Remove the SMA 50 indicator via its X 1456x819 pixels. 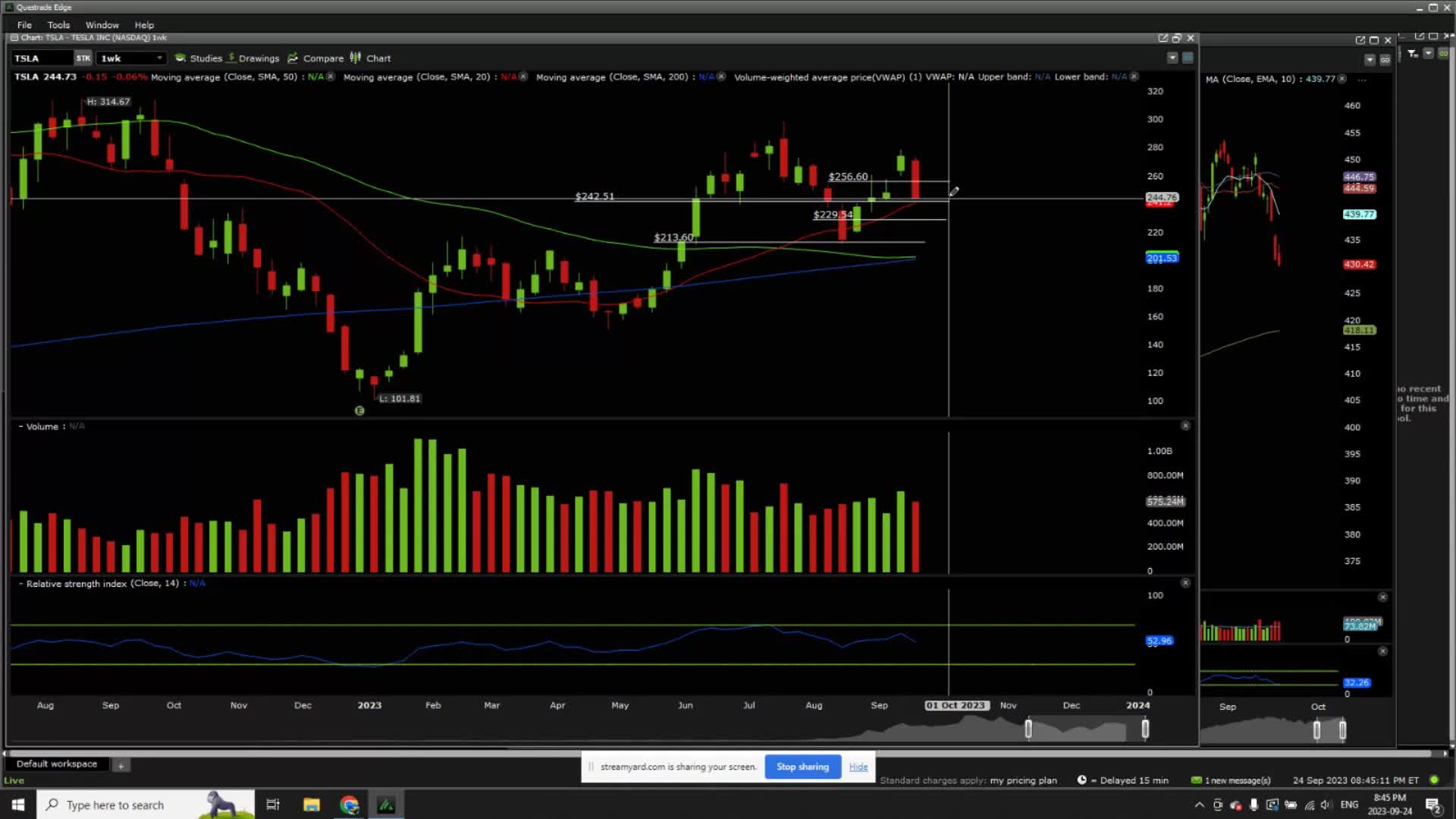[331, 77]
